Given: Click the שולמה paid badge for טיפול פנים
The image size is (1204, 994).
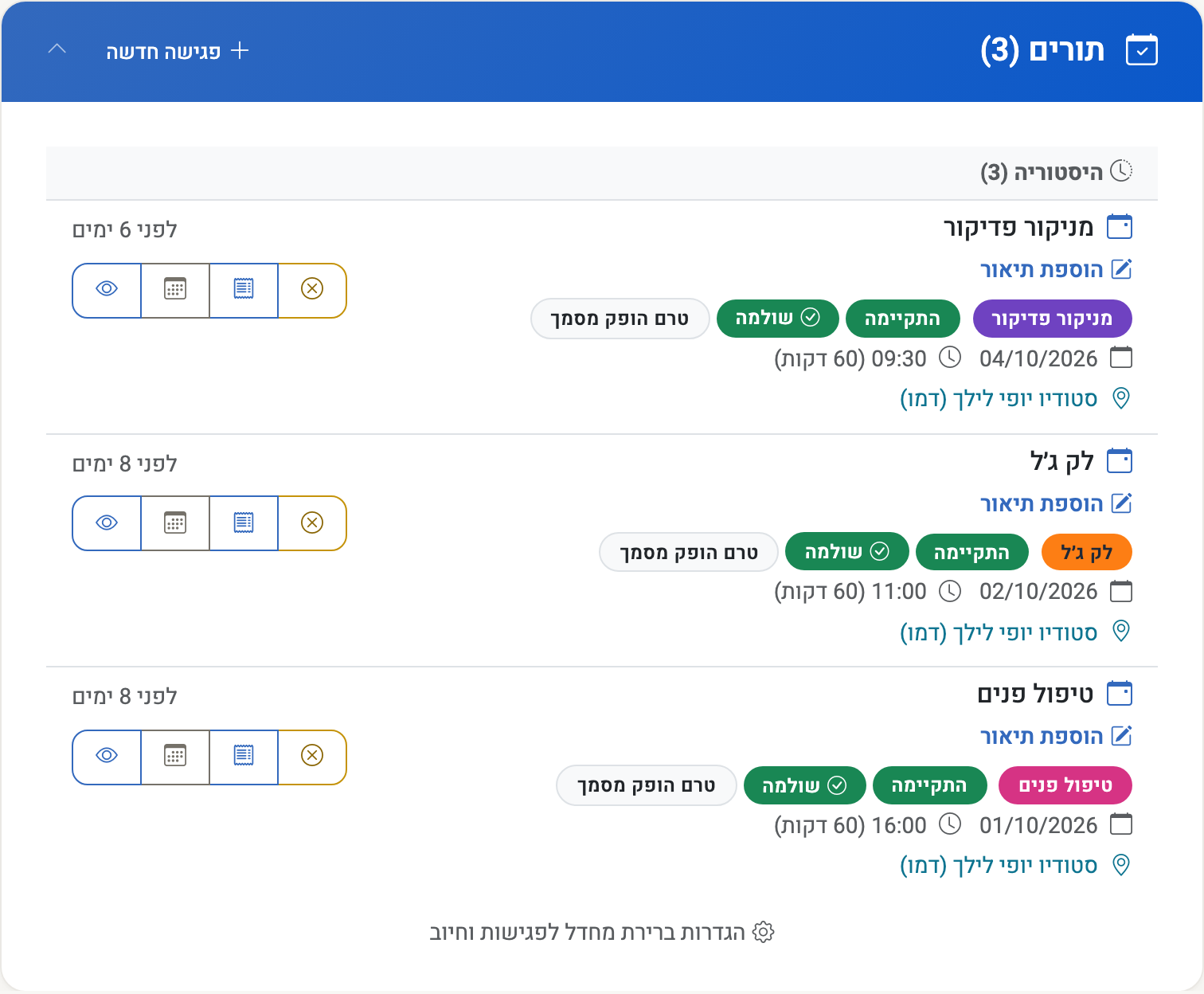Looking at the screenshot, I should (x=804, y=785).
